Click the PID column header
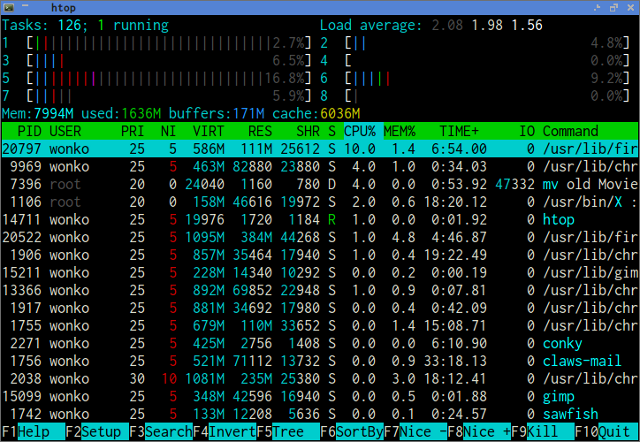 (29, 131)
